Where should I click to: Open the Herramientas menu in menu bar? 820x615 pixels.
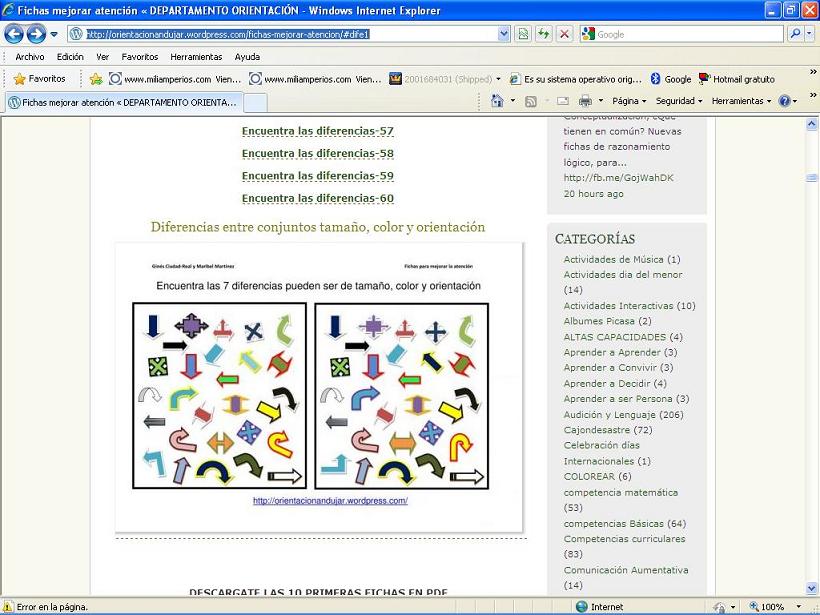point(196,57)
